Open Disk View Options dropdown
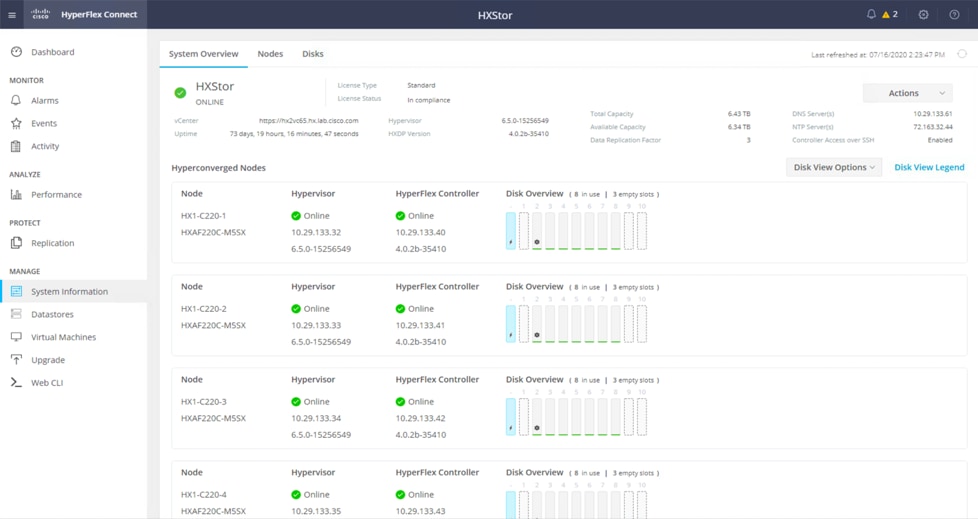The image size is (978, 519). pyautogui.click(x=834, y=167)
